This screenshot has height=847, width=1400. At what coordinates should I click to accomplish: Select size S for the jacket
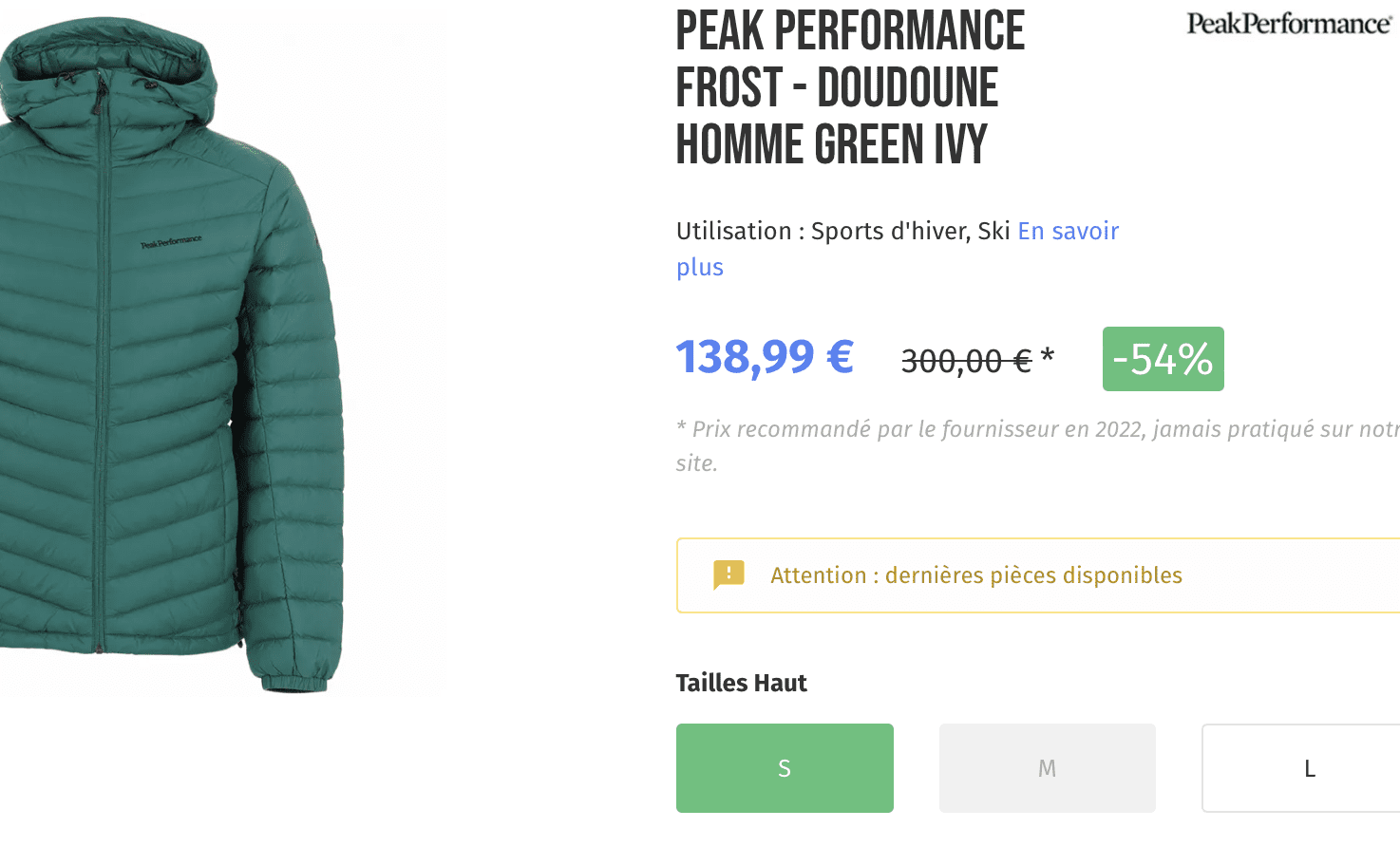784,768
